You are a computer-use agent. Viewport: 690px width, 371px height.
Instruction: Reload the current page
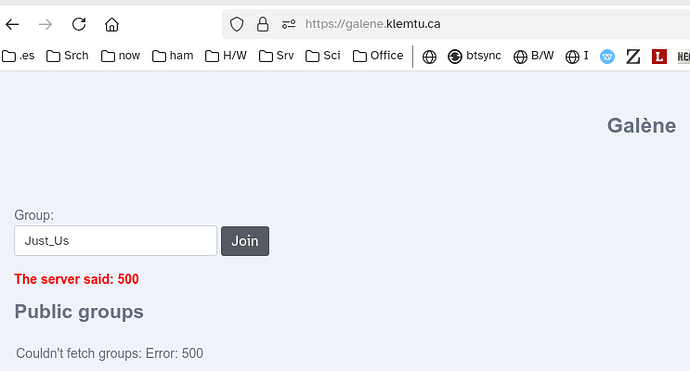click(79, 24)
